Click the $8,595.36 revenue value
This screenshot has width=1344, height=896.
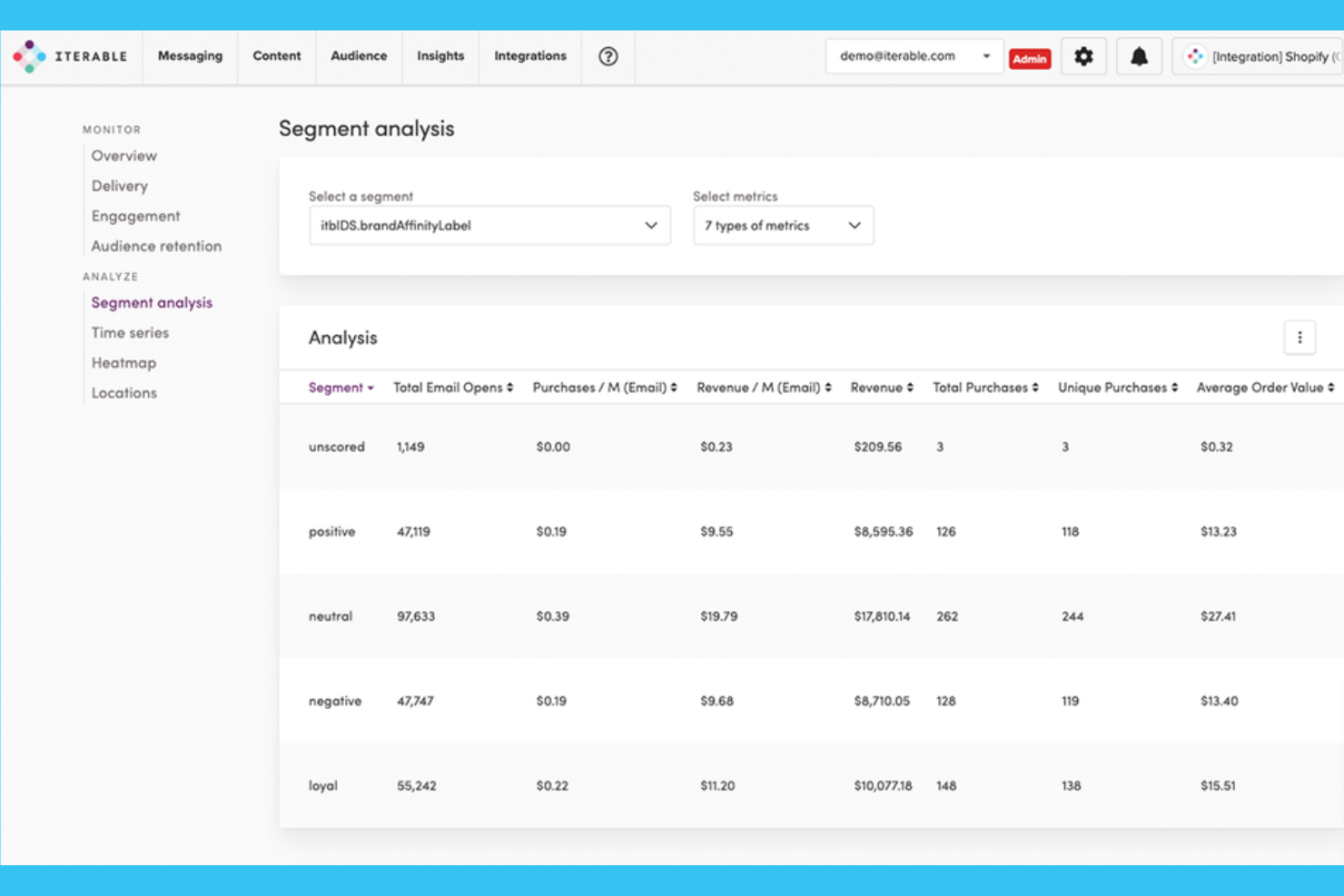pyautogui.click(x=883, y=532)
